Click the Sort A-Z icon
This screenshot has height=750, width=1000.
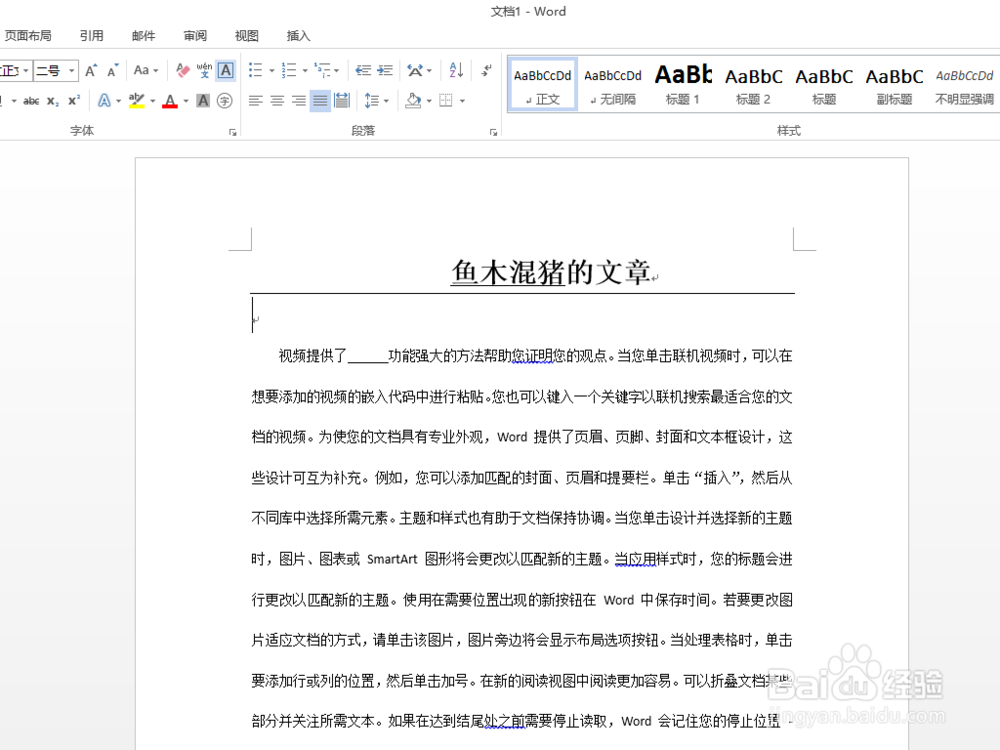[456, 70]
